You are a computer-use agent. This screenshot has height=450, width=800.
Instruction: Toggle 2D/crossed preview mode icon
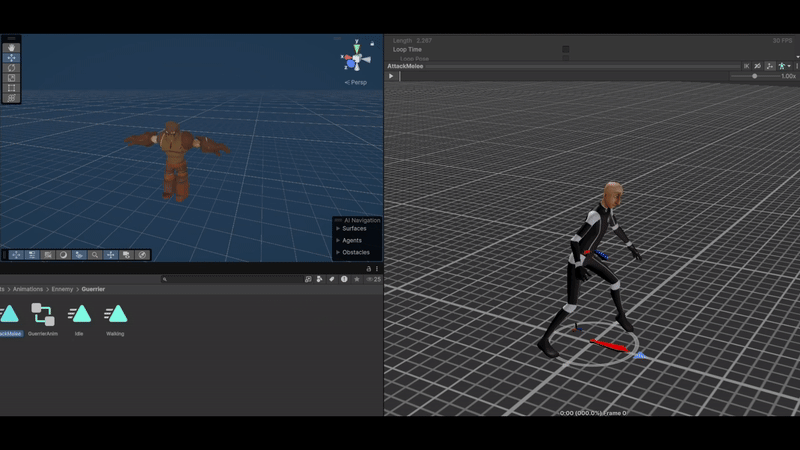pyautogui.click(x=758, y=66)
